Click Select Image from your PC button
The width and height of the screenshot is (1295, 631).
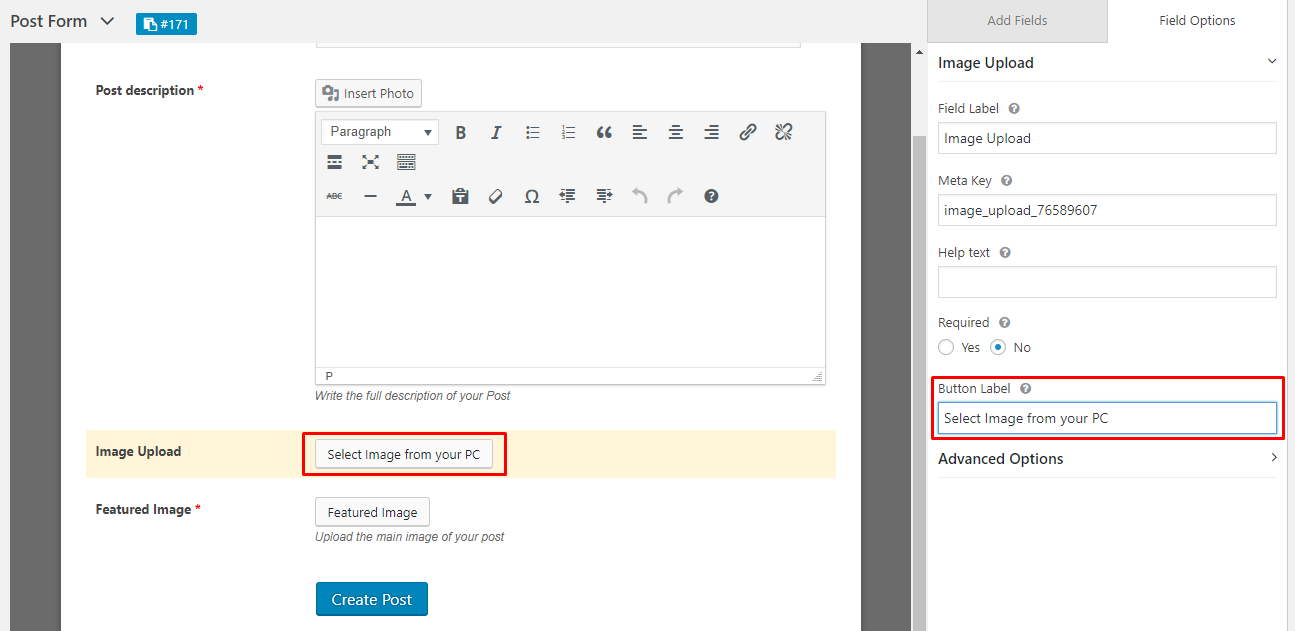pos(404,454)
